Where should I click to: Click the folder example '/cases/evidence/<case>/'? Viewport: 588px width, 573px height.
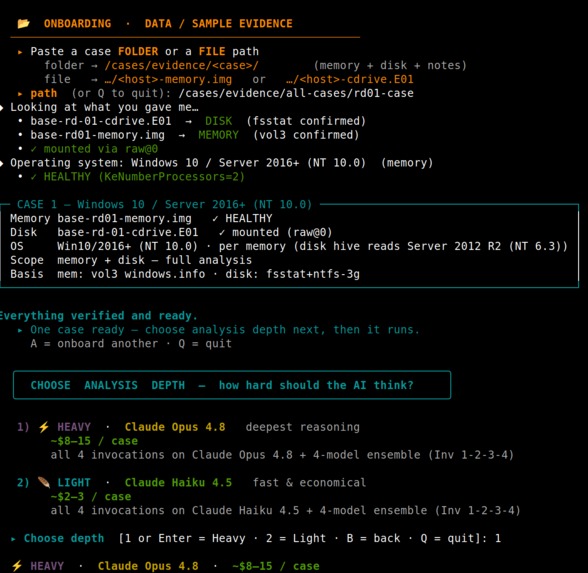point(182,65)
